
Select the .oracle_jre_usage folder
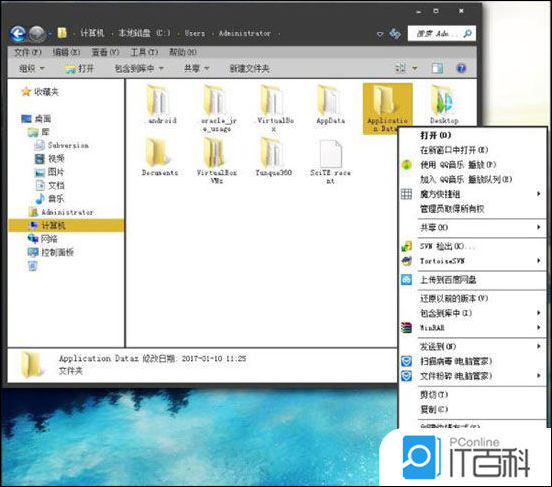(x=217, y=108)
